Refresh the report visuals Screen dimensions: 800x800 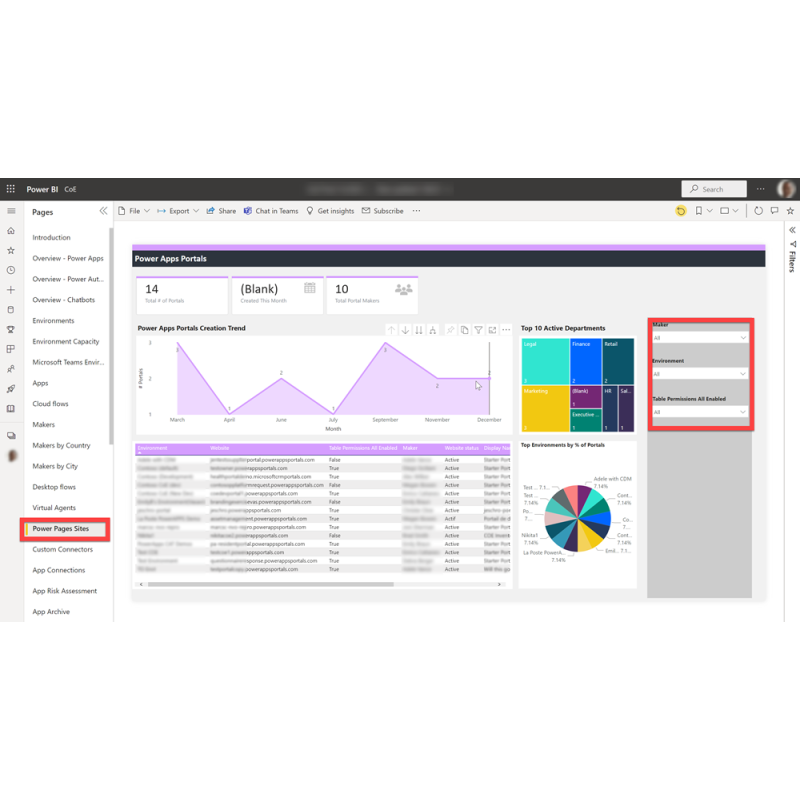(x=759, y=211)
